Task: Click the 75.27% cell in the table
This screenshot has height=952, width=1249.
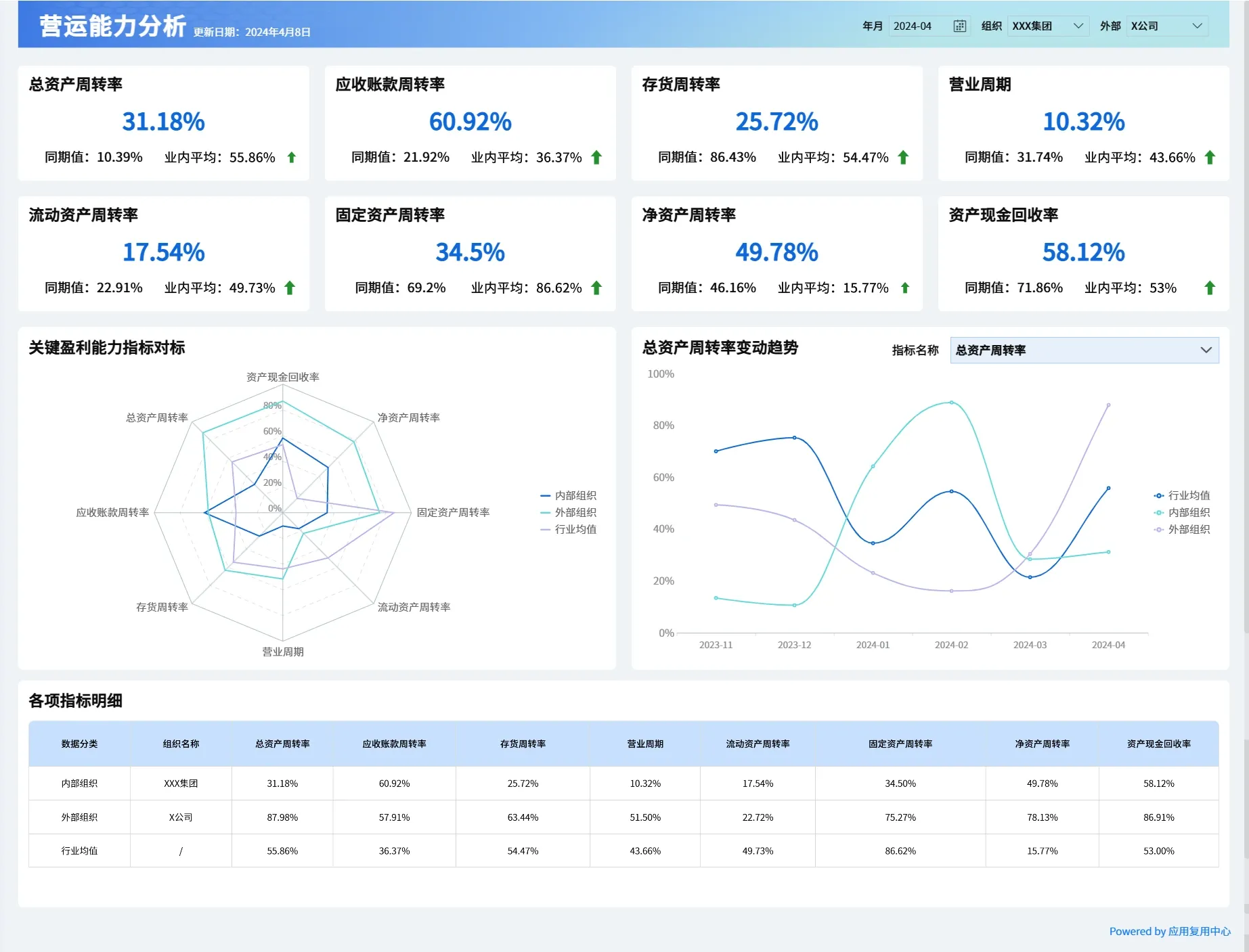Action: coord(900,817)
